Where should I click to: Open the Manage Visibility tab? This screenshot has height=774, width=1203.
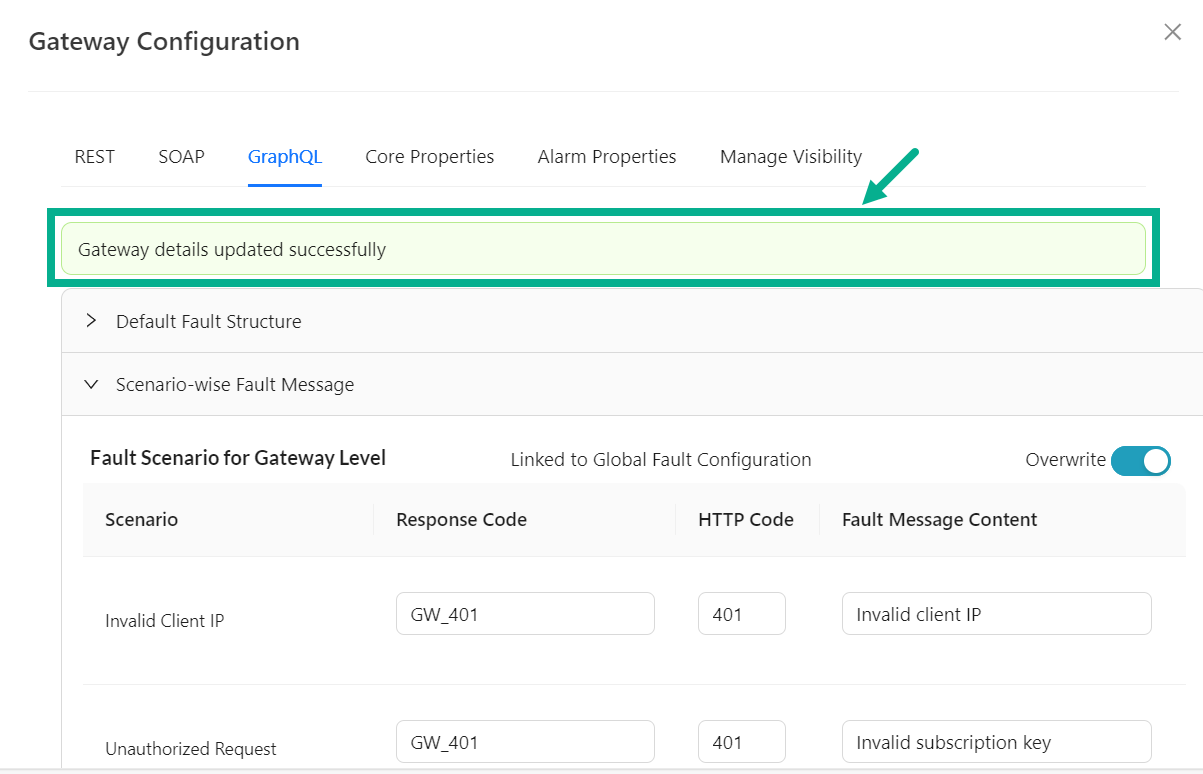tap(790, 157)
